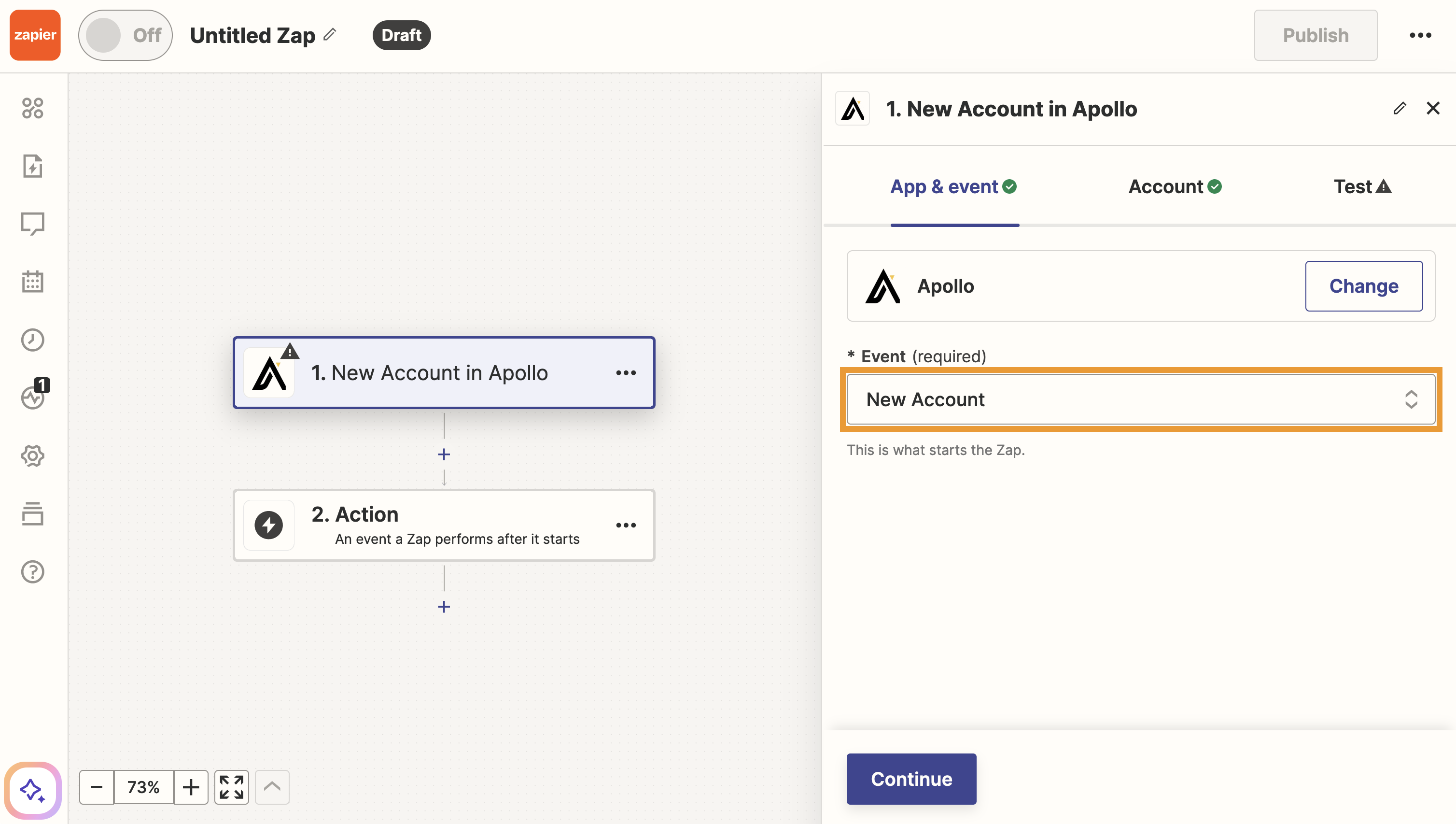Screen dimensions: 1456x824
Task: Open the Zap details file icon
Action: coord(32,166)
